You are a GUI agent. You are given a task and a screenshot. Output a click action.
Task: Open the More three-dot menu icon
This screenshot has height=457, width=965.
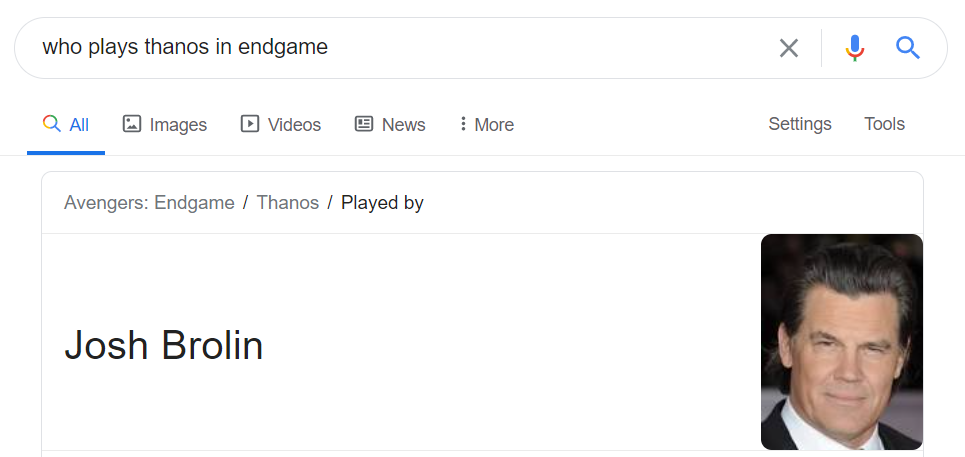[463, 124]
